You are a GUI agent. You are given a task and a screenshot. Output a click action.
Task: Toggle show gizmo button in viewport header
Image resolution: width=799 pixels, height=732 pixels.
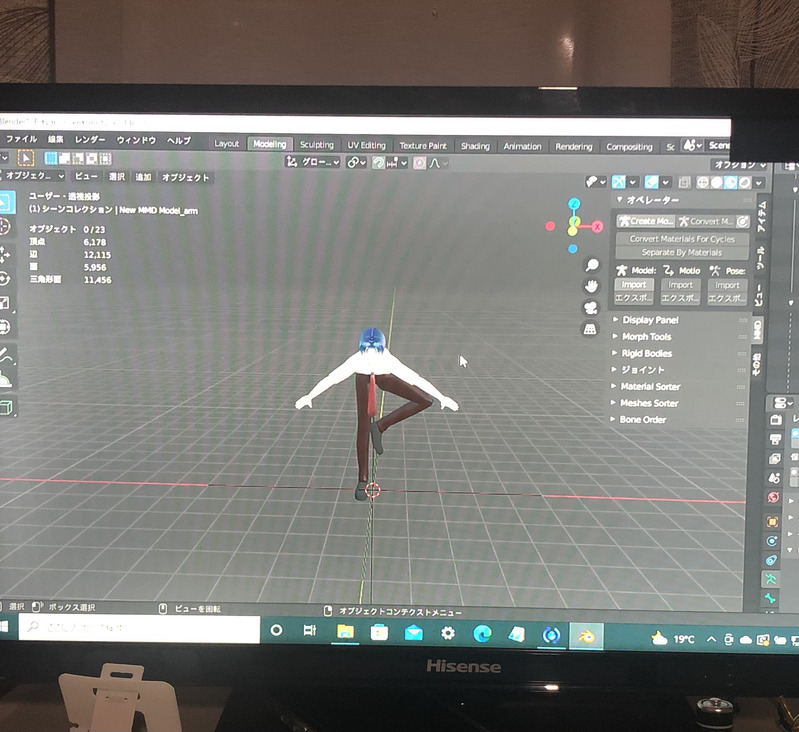coord(618,182)
